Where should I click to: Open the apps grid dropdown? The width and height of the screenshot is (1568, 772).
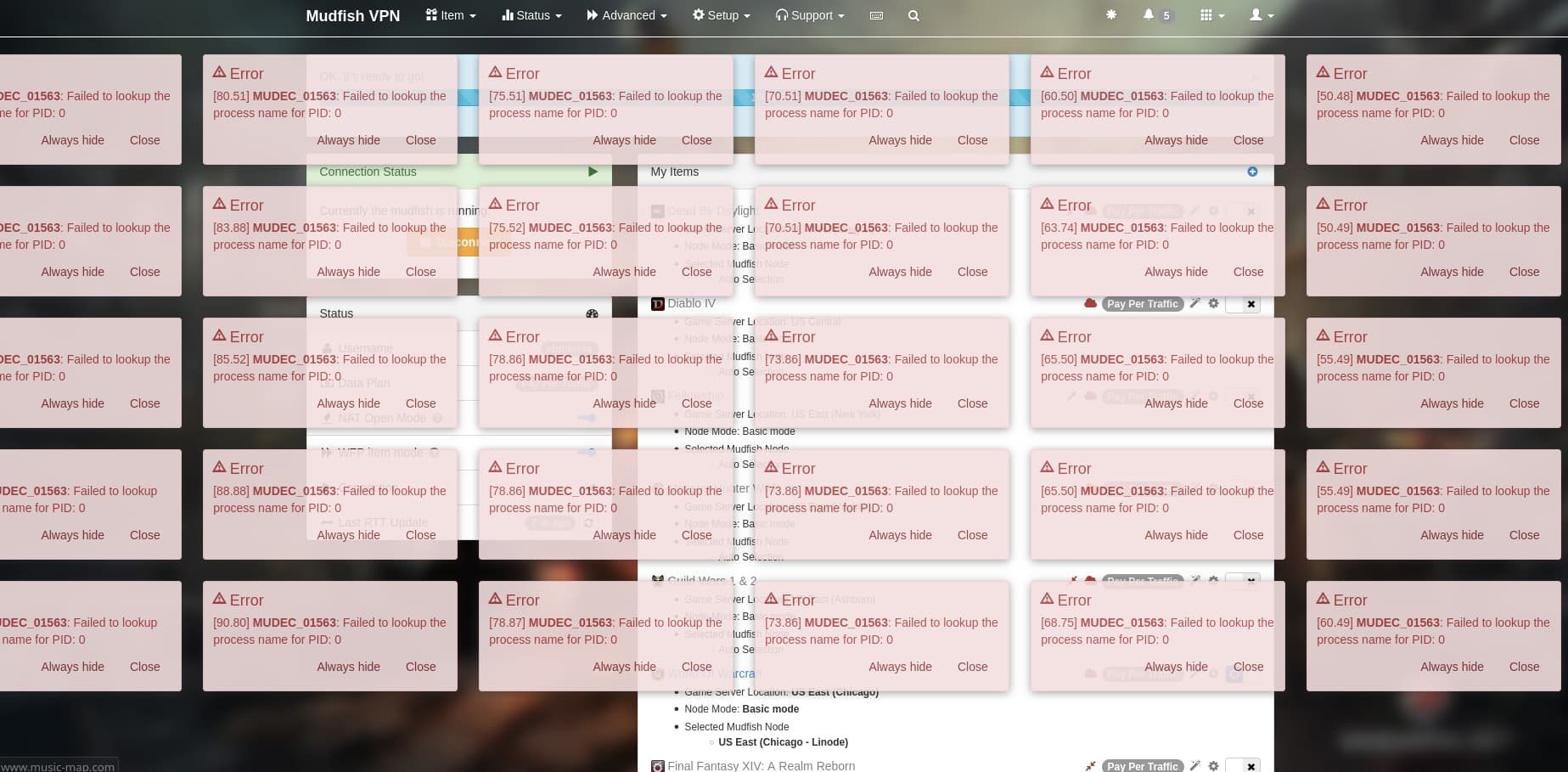tap(1211, 15)
